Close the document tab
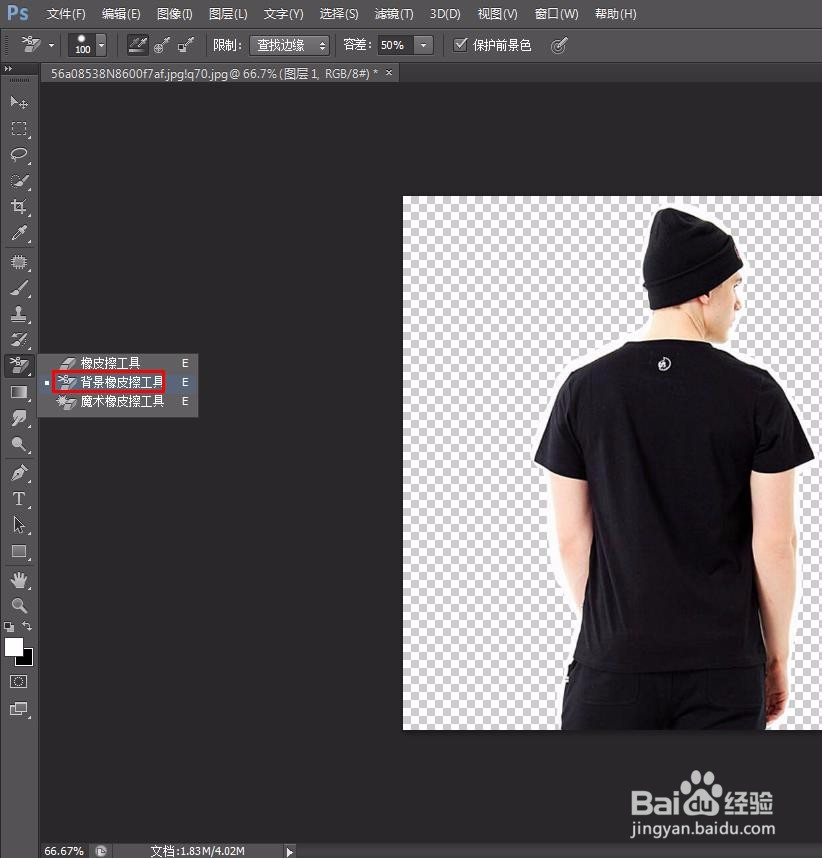Screen dimensions: 822x858 click(x=389, y=72)
